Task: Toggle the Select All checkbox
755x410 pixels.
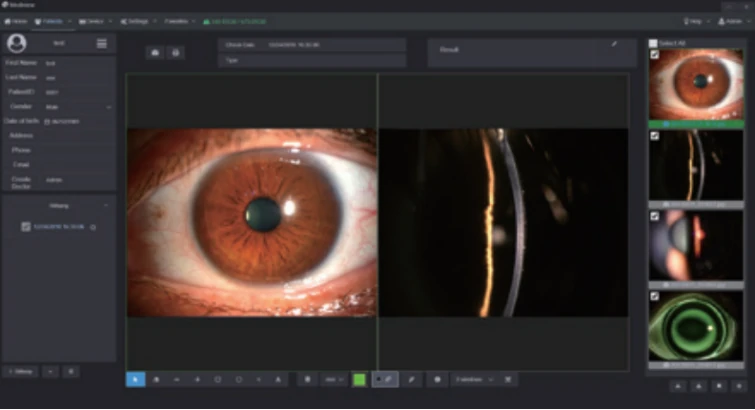Action: (654, 43)
